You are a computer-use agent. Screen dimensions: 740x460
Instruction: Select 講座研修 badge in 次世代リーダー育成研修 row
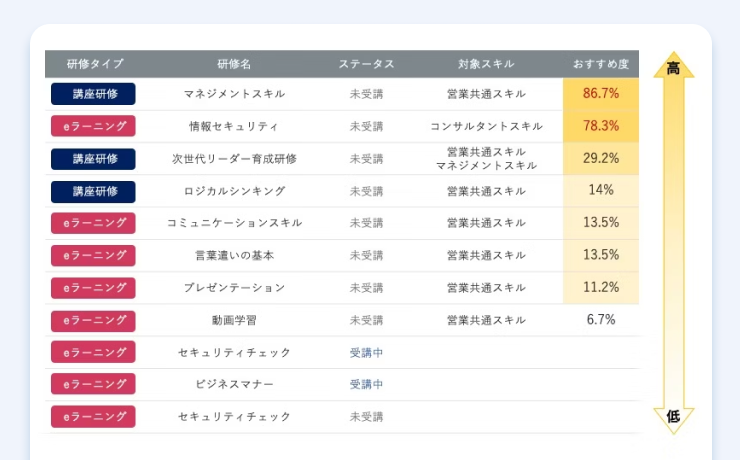[93, 159]
